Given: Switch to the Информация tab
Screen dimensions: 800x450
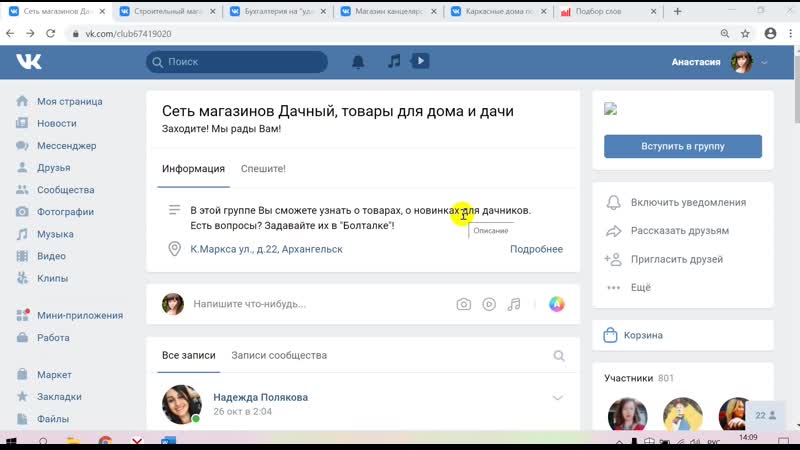Looking at the screenshot, I should [x=193, y=169].
